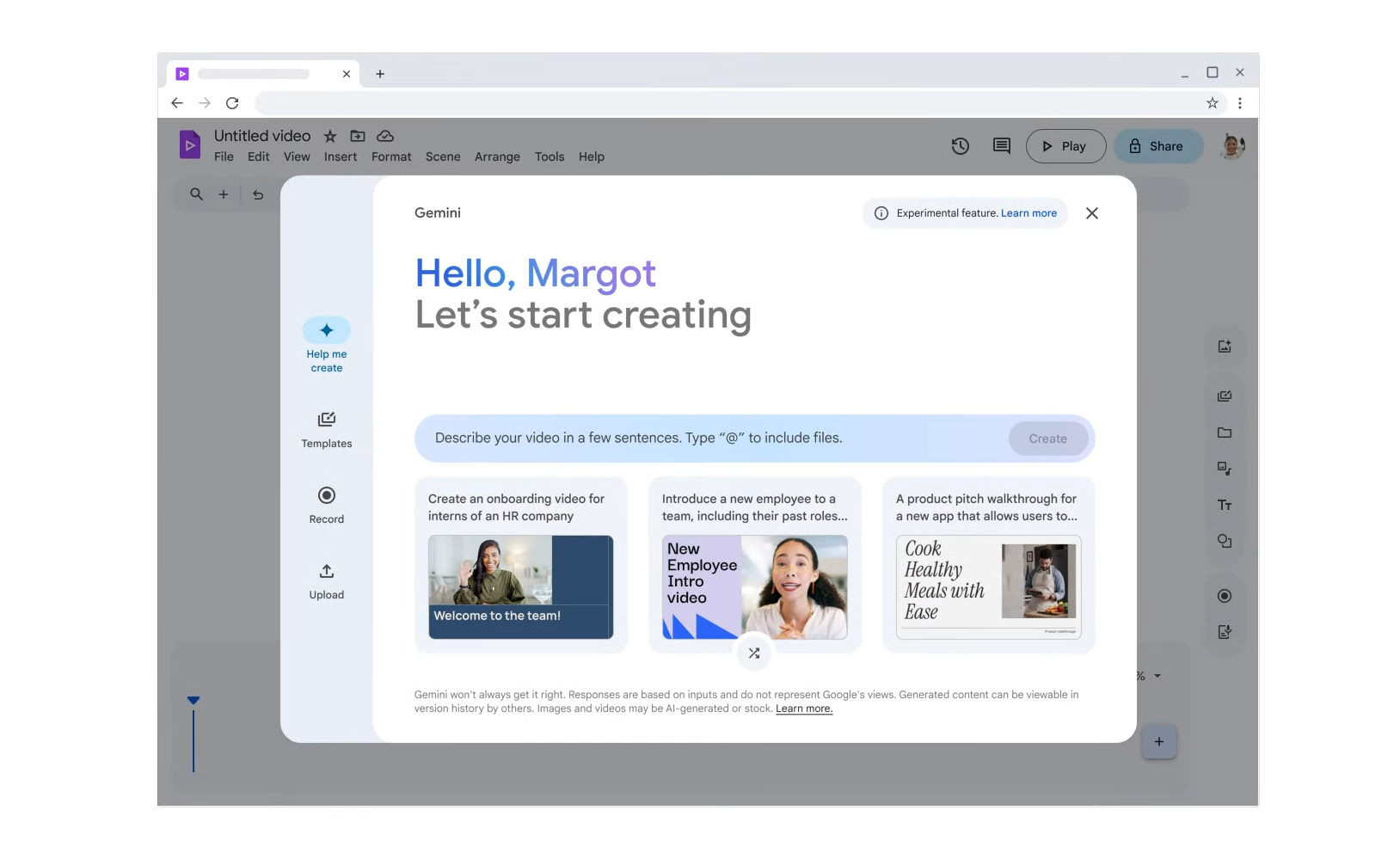Click the add scene plus button

[x=1159, y=741]
